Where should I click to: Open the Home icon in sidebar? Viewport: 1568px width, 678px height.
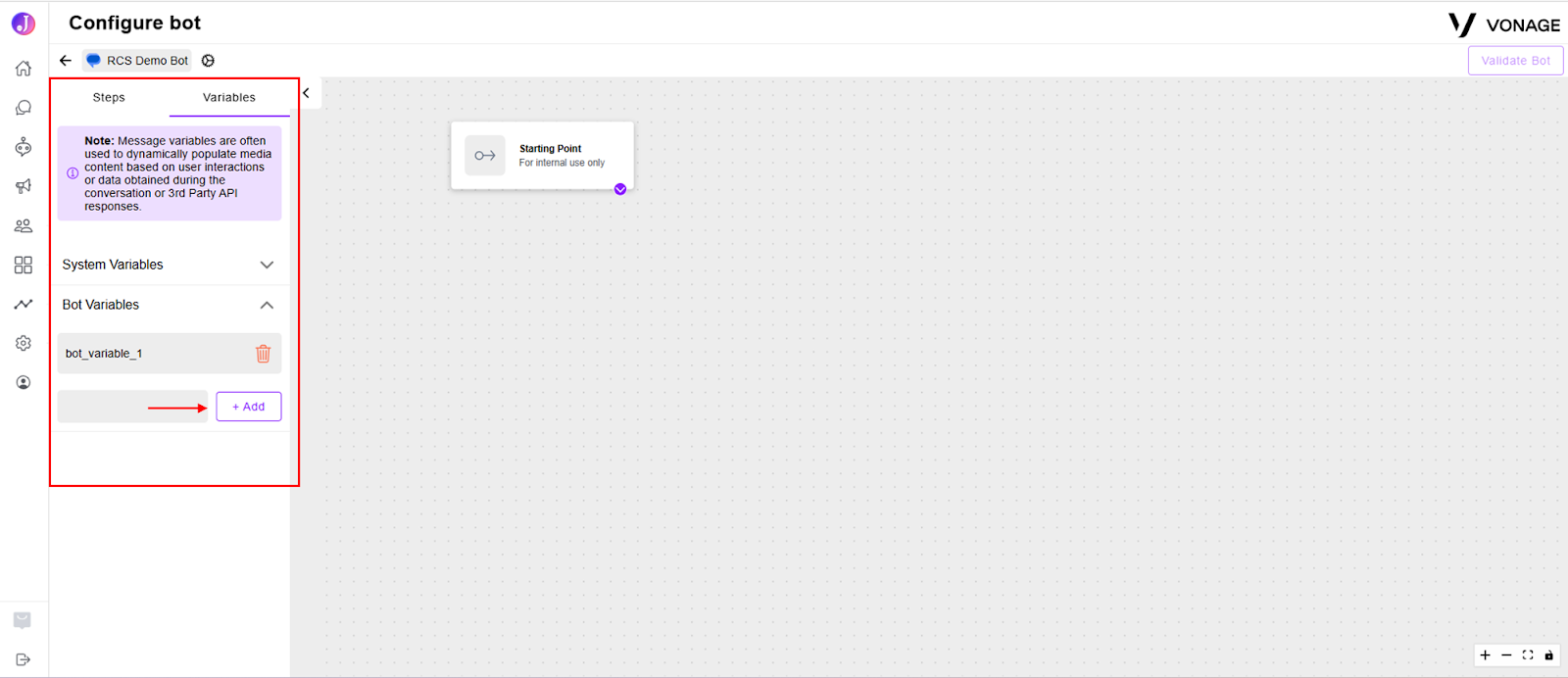point(24,69)
